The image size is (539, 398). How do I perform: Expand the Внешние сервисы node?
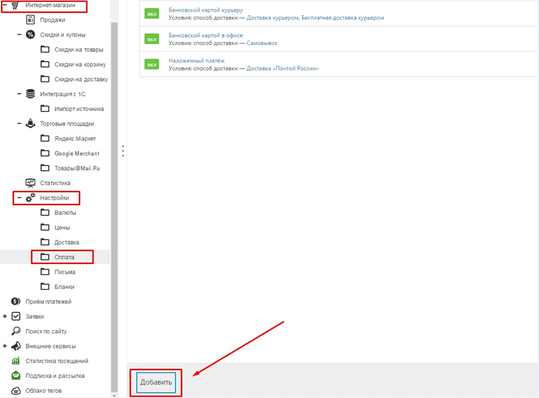5,346
